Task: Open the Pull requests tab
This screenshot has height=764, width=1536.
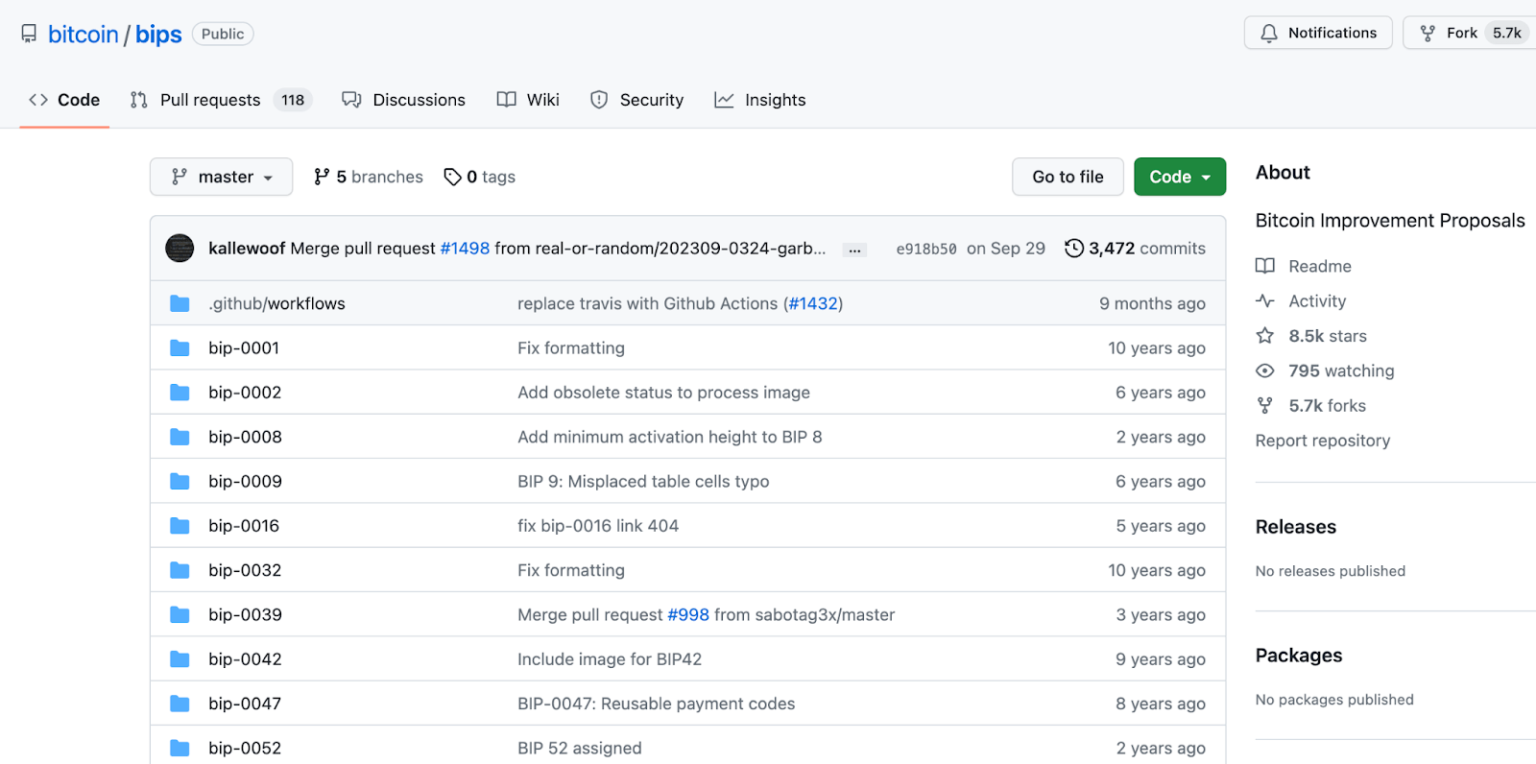Action: [x=221, y=100]
